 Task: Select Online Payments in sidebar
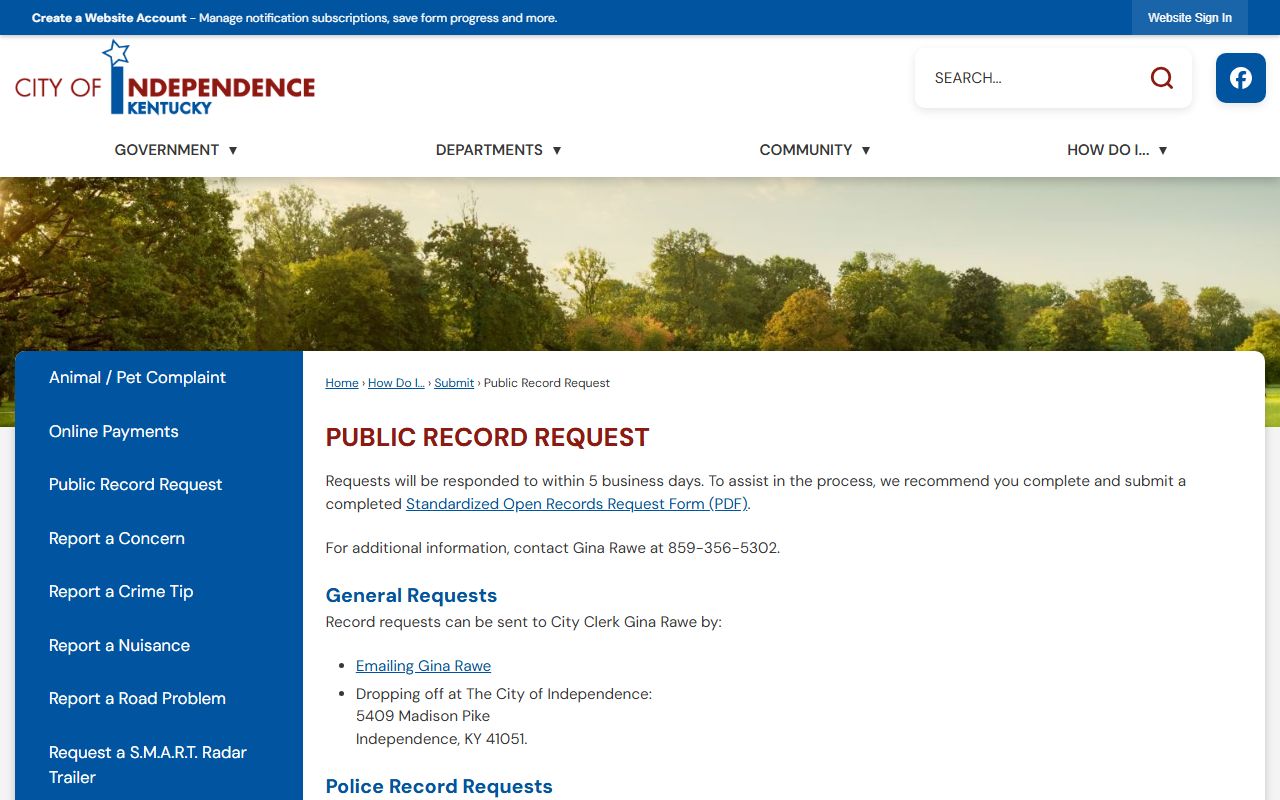(x=158, y=432)
